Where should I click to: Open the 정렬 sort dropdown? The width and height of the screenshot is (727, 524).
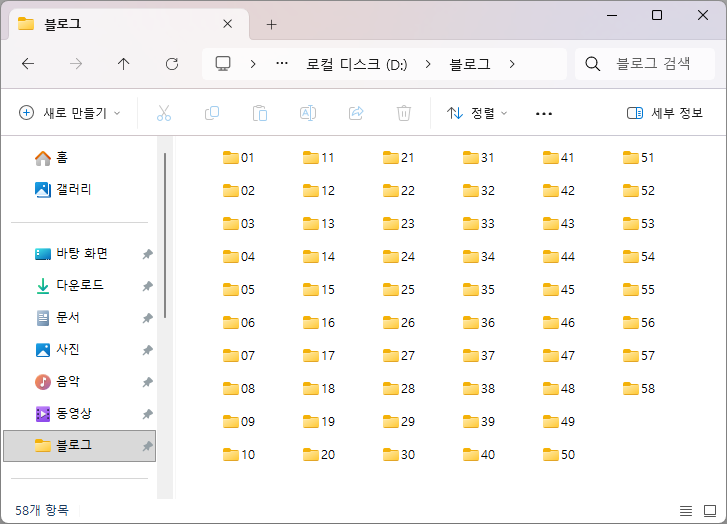[477, 113]
